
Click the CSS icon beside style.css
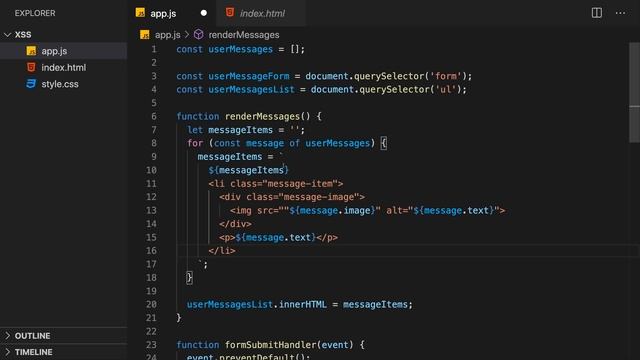[31, 84]
